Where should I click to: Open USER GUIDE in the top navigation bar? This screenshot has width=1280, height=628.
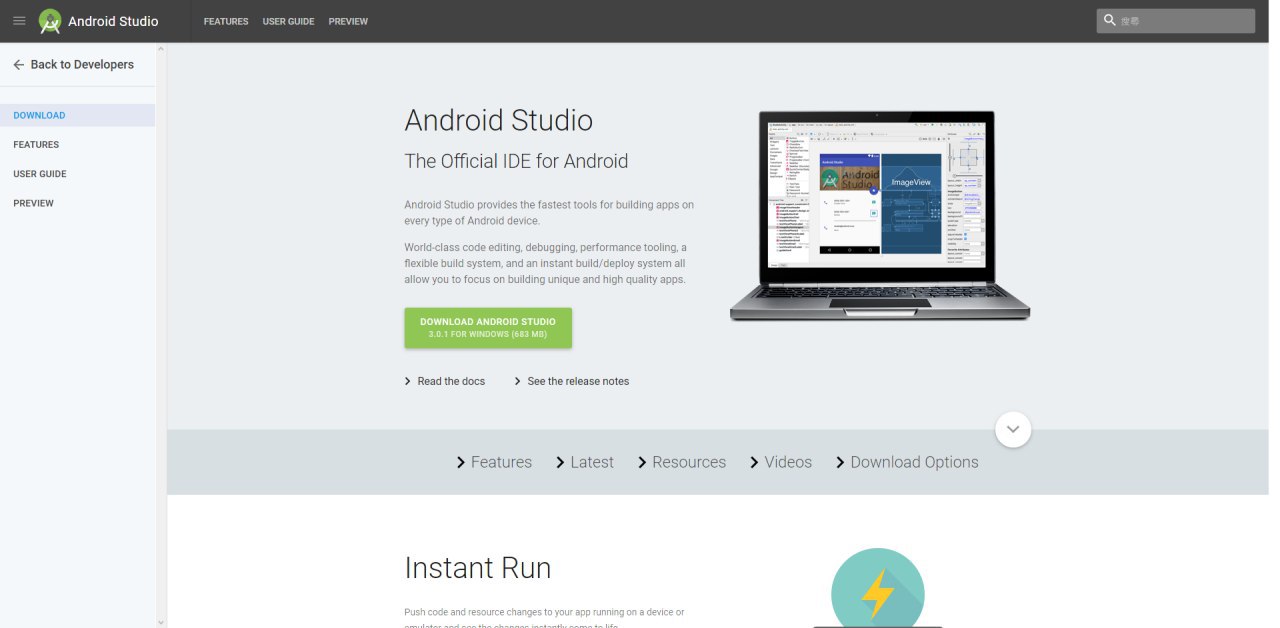click(288, 21)
